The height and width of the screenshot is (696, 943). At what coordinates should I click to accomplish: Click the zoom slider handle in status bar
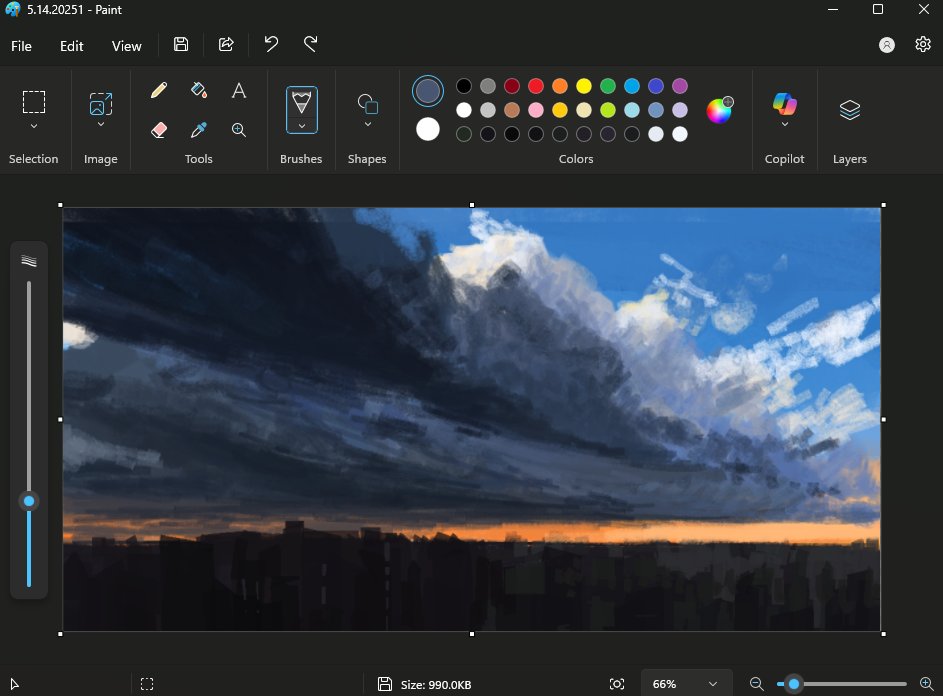click(x=794, y=684)
